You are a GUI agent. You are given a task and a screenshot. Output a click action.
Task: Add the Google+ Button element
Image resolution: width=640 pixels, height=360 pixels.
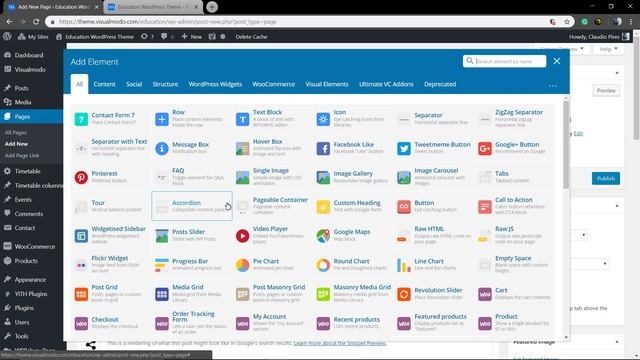(x=514, y=148)
